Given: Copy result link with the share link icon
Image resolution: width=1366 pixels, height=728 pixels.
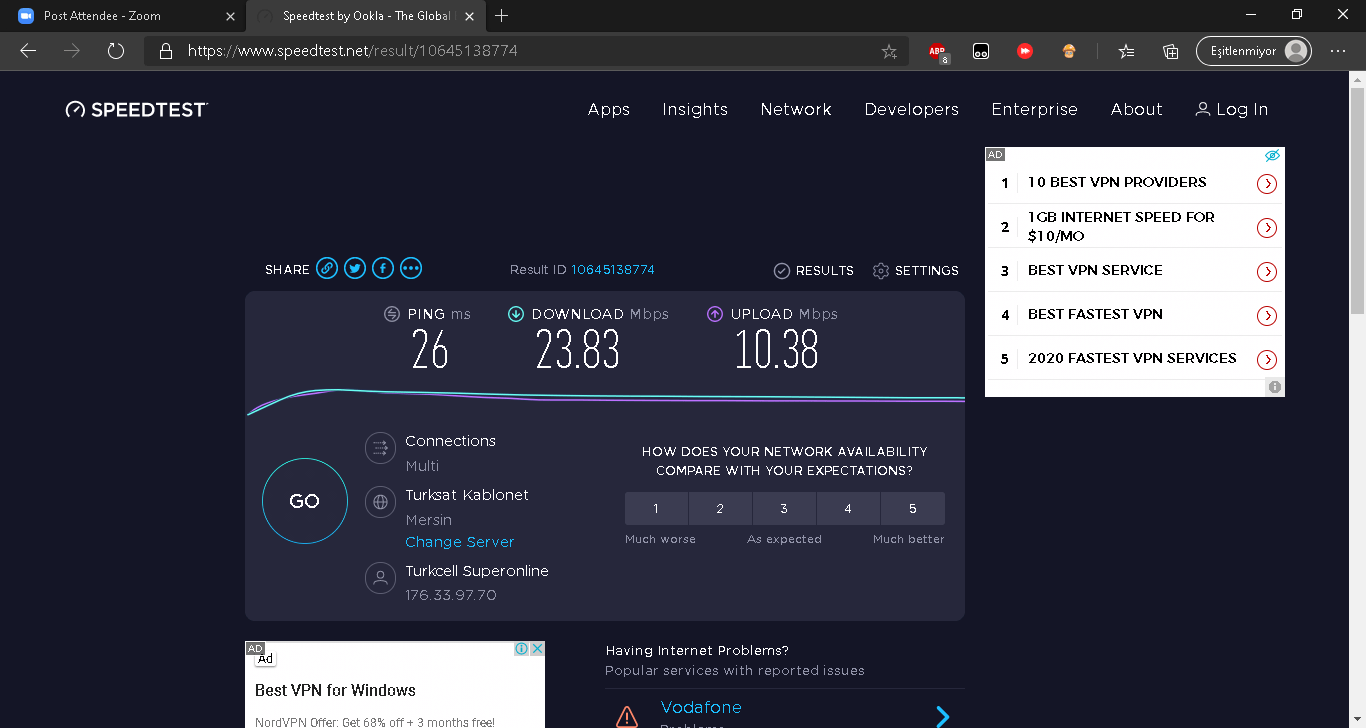Looking at the screenshot, I should click(x=327, y=268).
